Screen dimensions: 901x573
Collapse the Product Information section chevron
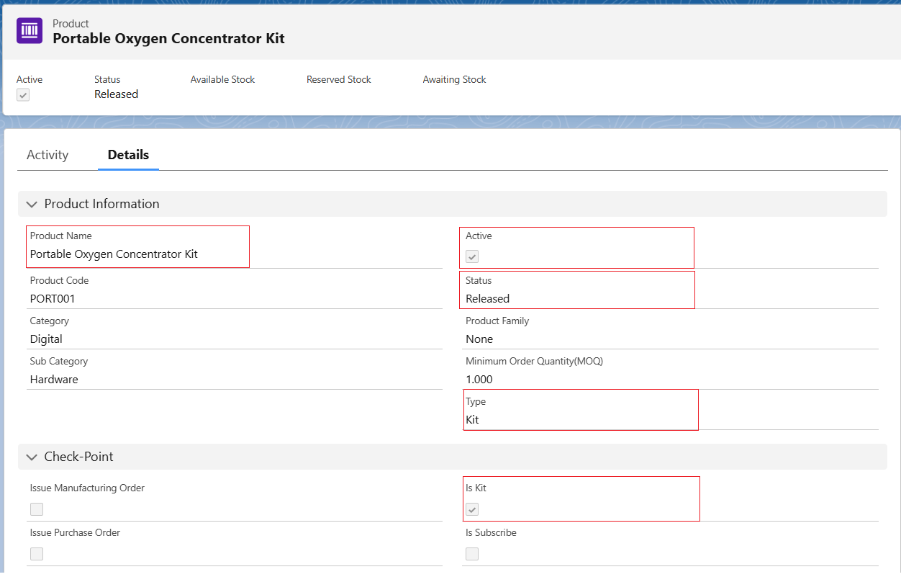click(32, 204)
